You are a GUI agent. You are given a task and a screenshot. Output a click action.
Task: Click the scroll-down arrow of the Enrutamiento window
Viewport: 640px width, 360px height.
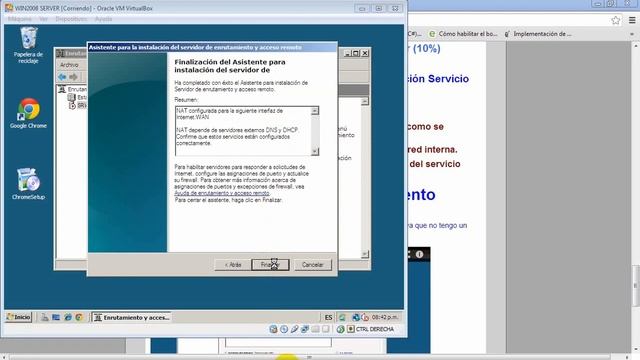(364, 254)
